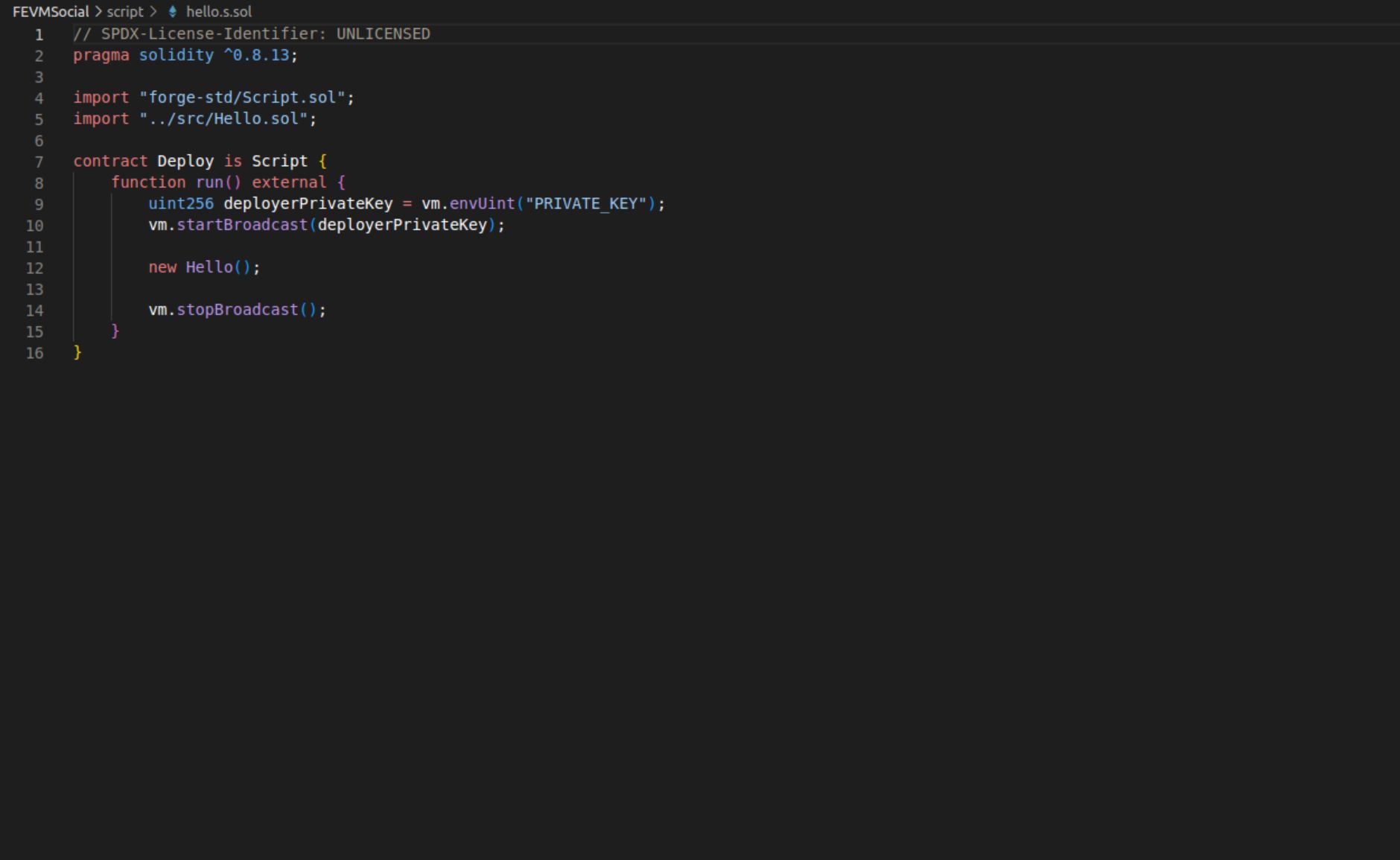Image resolution: width=1400 pixels, height=860 pixels.
Task: Click 'deployerPrivateKey' argument on line 10
Action: (x=402, y=225)
